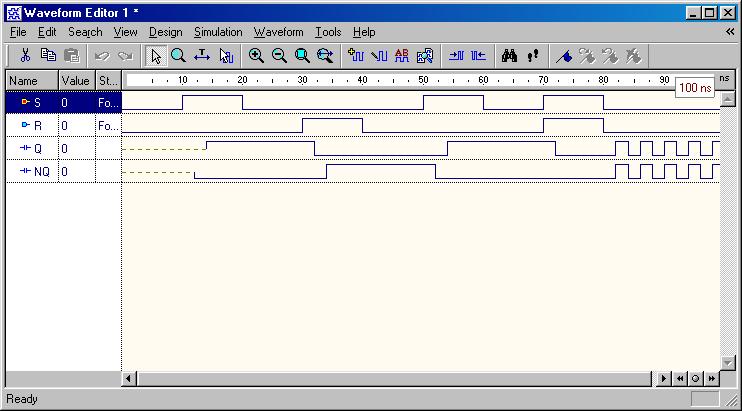Jump to the next event icon
Screen dimensions: 742x411
point(456,56)
